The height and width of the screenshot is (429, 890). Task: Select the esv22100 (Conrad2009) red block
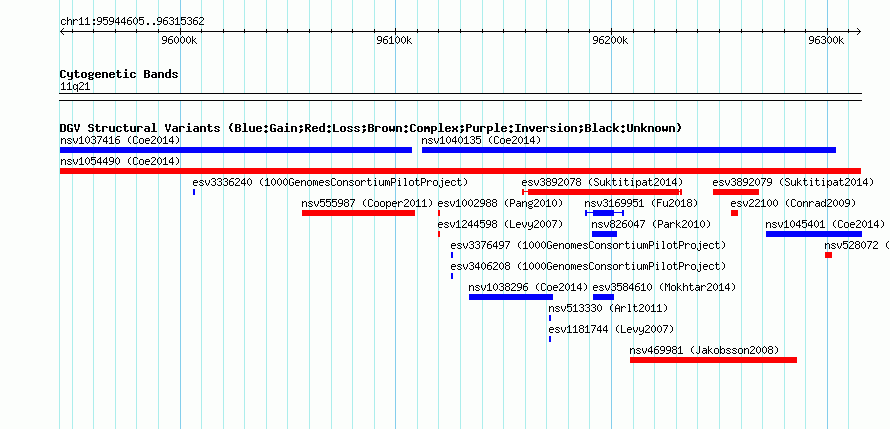(734, 213)
